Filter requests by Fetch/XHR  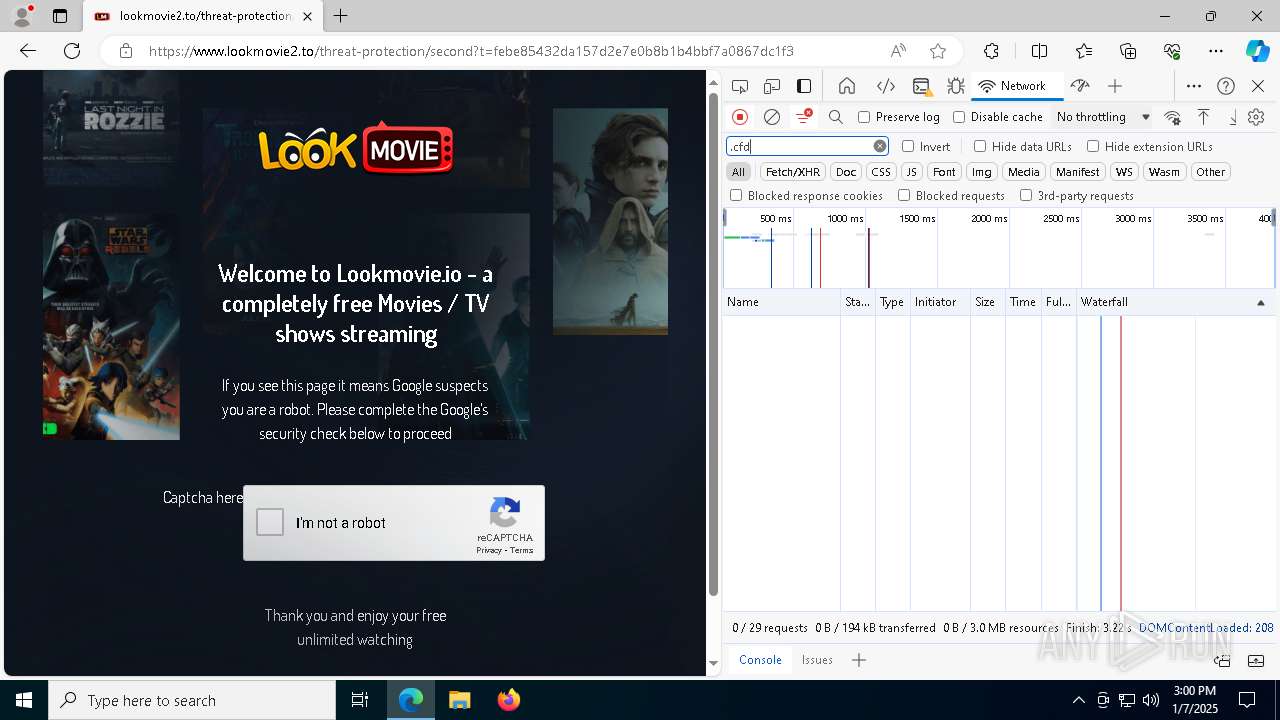[x=793, y=172]
